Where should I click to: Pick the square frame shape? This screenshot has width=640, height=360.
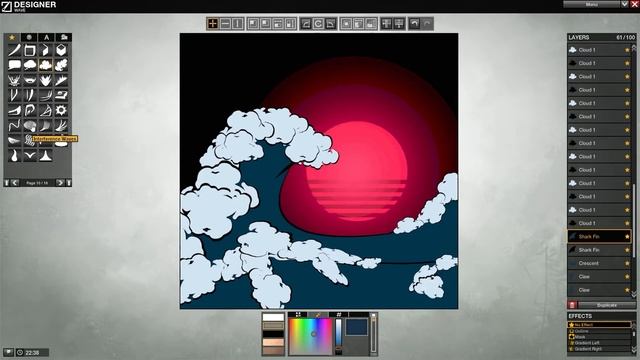(30, 50)
